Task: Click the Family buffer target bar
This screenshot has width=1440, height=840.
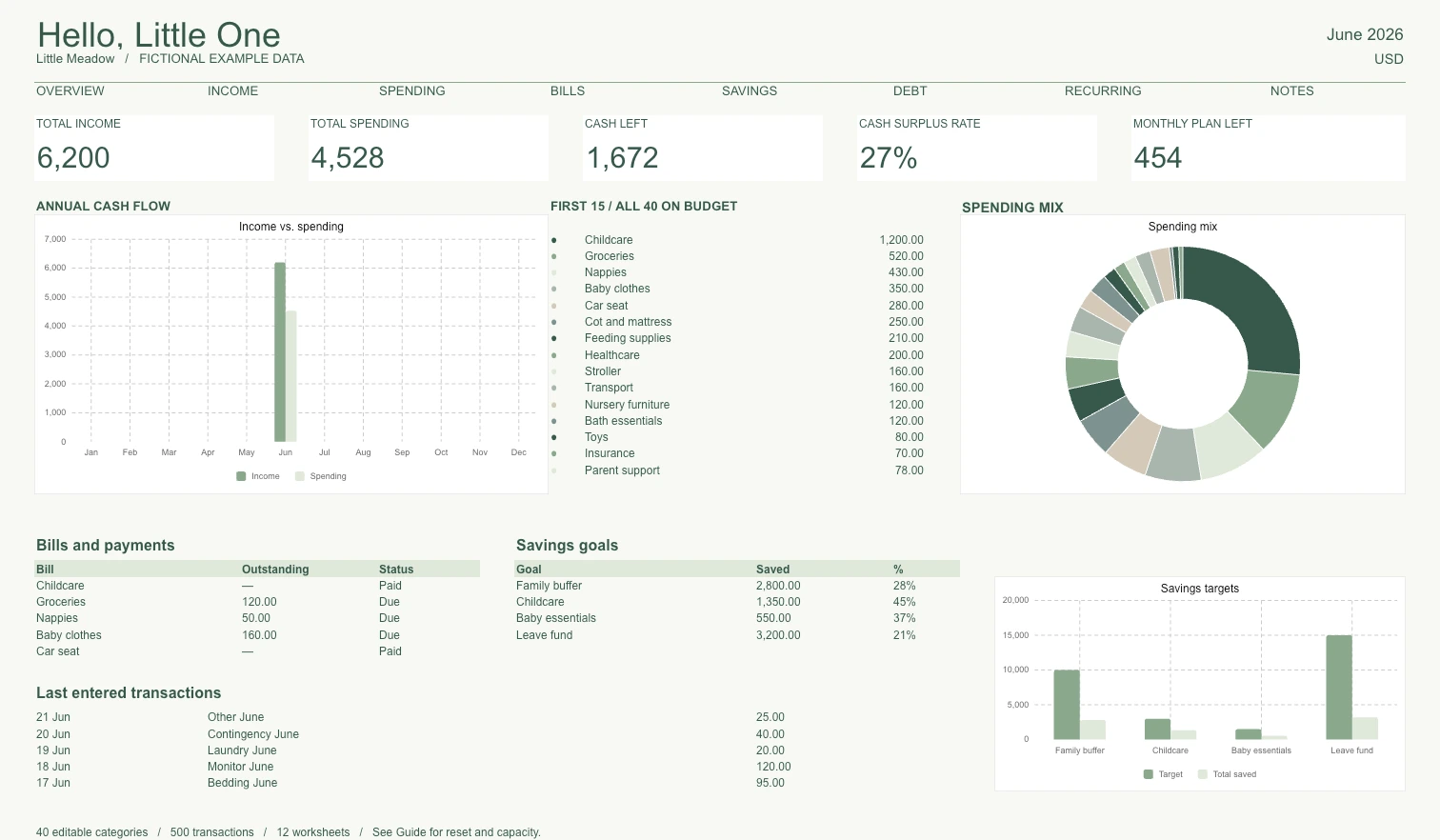Action: (1067, 705)
